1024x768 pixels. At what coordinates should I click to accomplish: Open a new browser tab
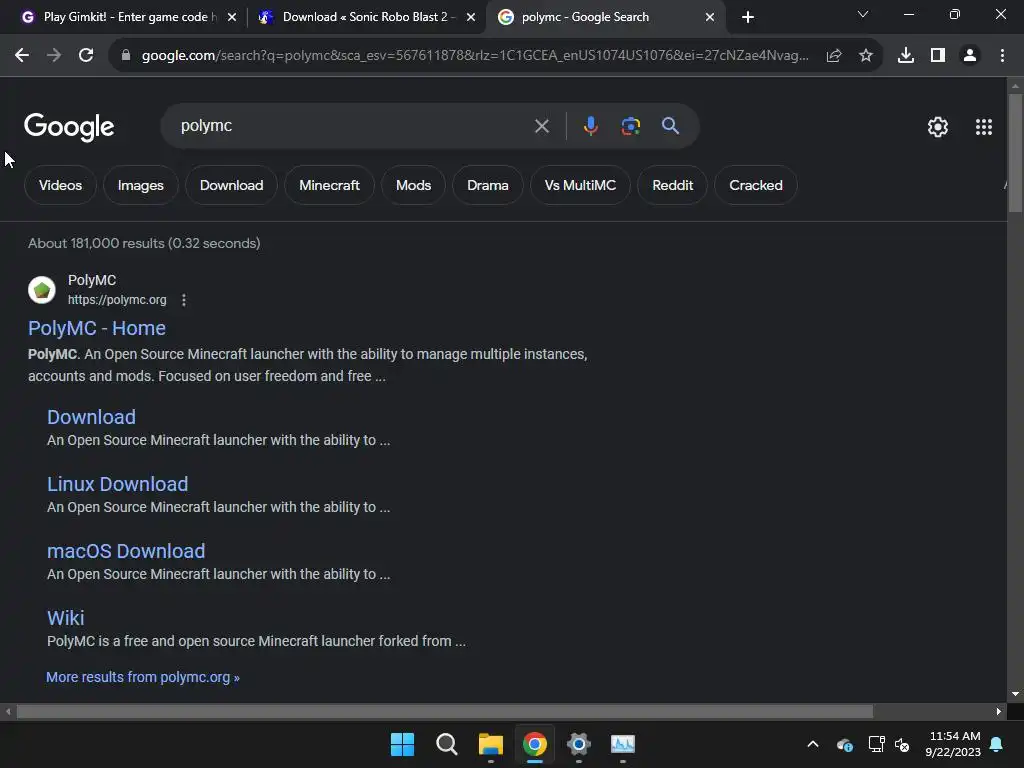(748, 17)
